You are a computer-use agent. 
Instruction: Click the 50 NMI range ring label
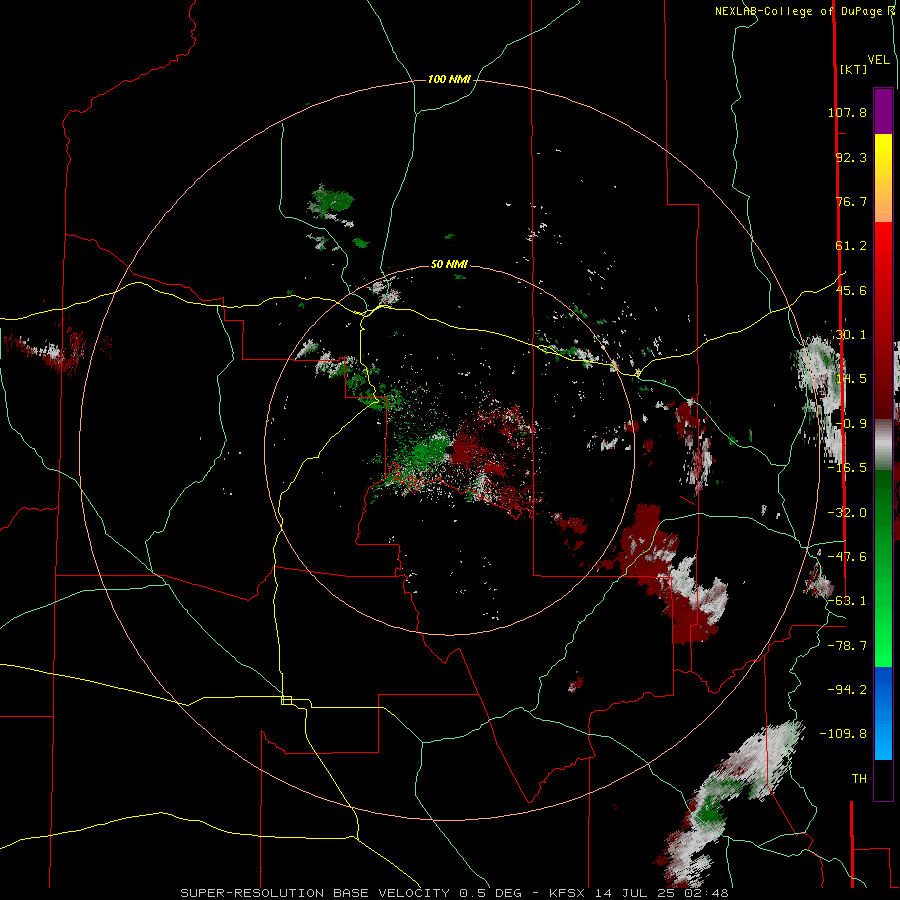point(449,264)
